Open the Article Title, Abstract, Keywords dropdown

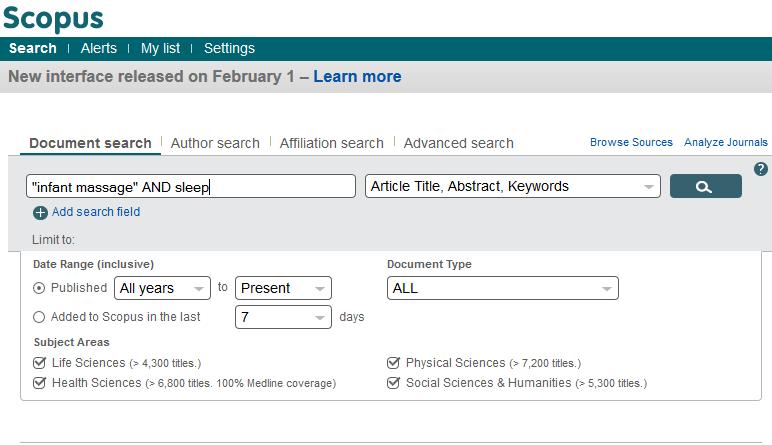(x=513, y=186)
